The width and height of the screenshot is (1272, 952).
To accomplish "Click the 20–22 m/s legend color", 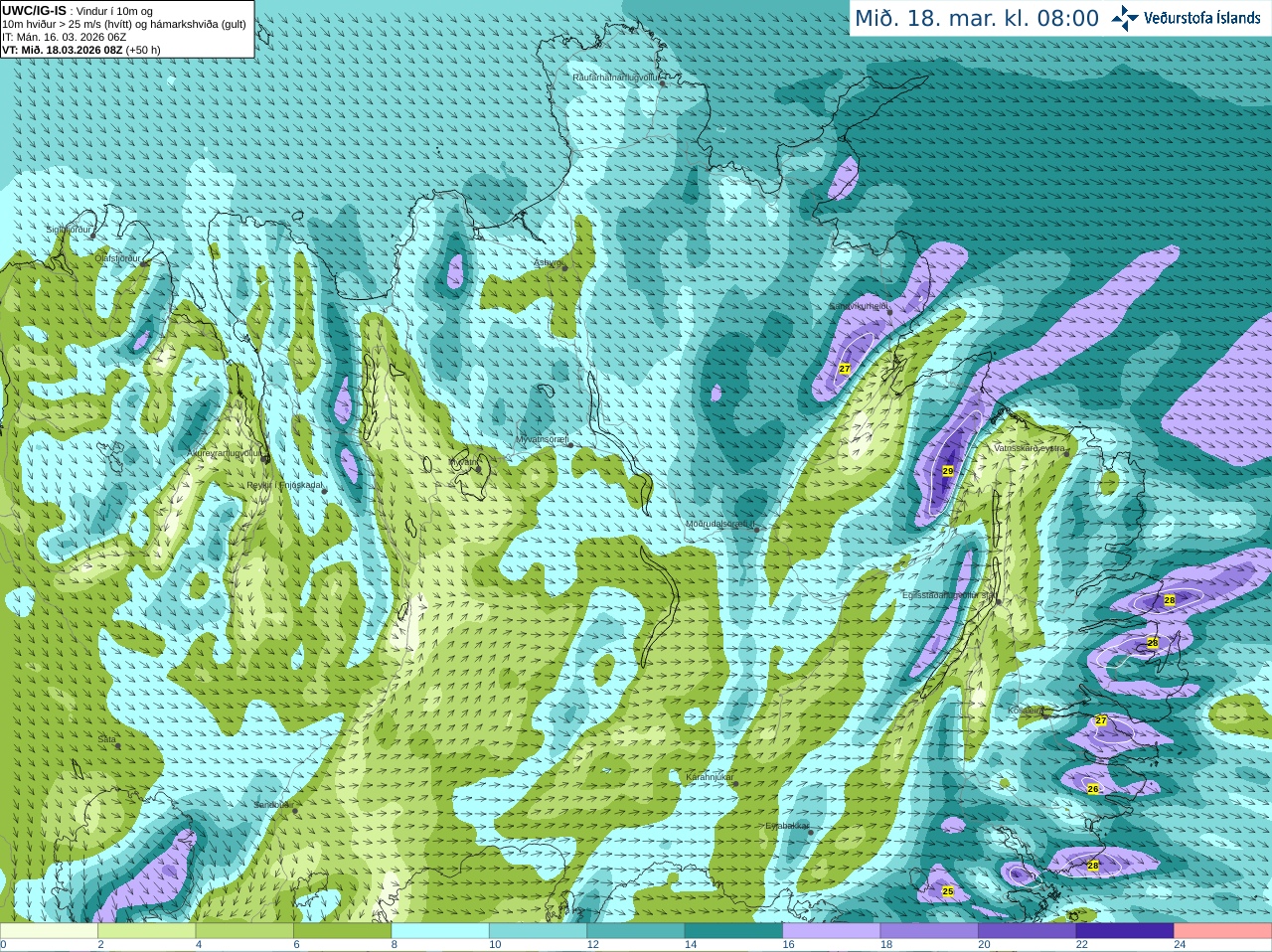I will coord(1028,931).
